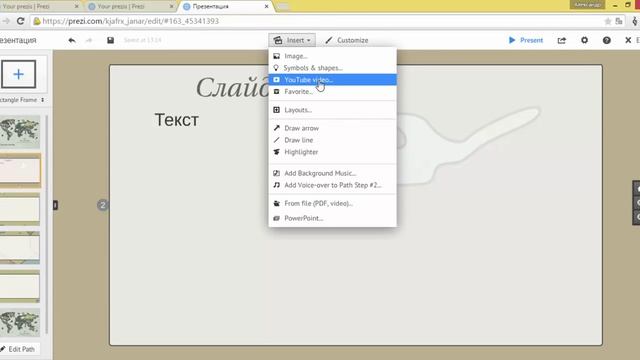
Task: Choose YouTube video... from Insert menu
Action: pos(332,80)
